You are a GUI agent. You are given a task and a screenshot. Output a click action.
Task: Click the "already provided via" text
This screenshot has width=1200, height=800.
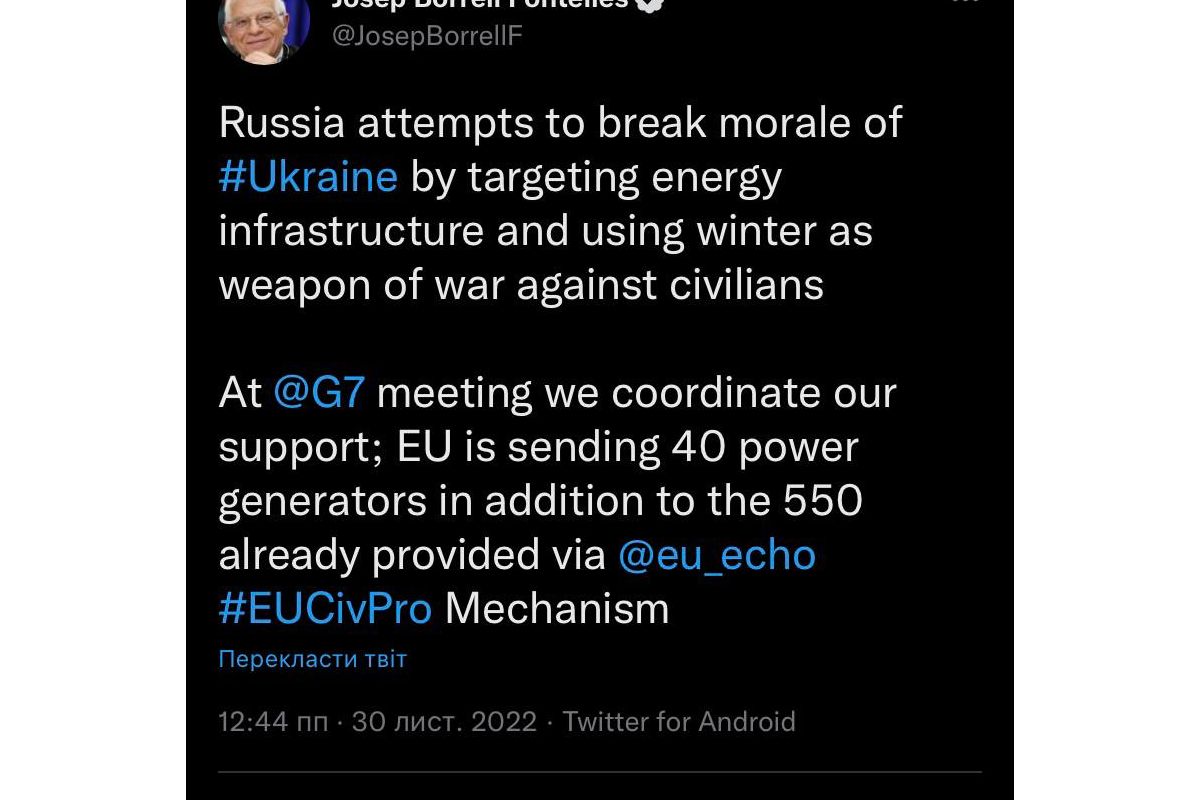(x=412, y=555)
